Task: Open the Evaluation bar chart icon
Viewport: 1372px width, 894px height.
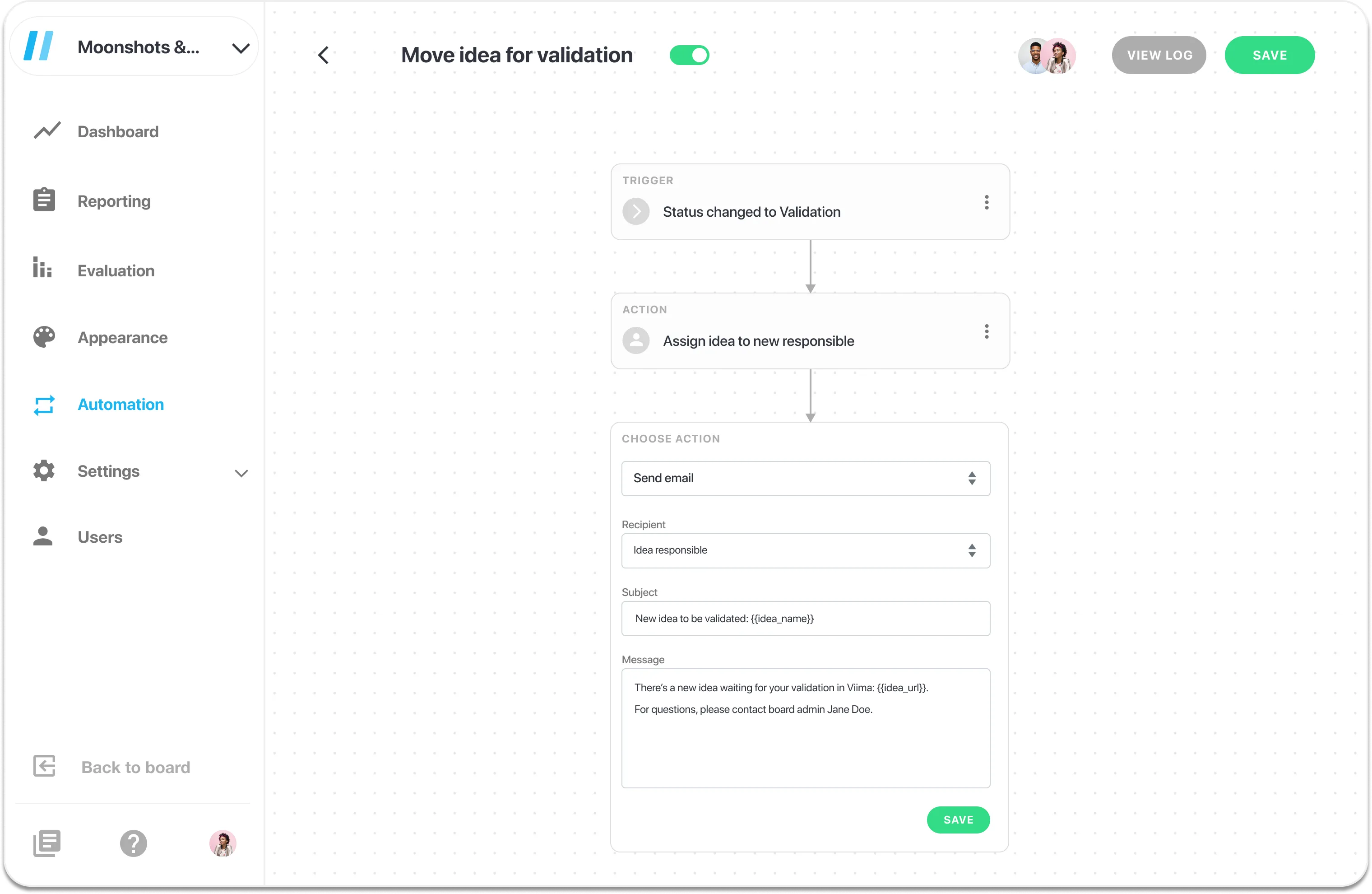Action: click(x=43, y=269)
